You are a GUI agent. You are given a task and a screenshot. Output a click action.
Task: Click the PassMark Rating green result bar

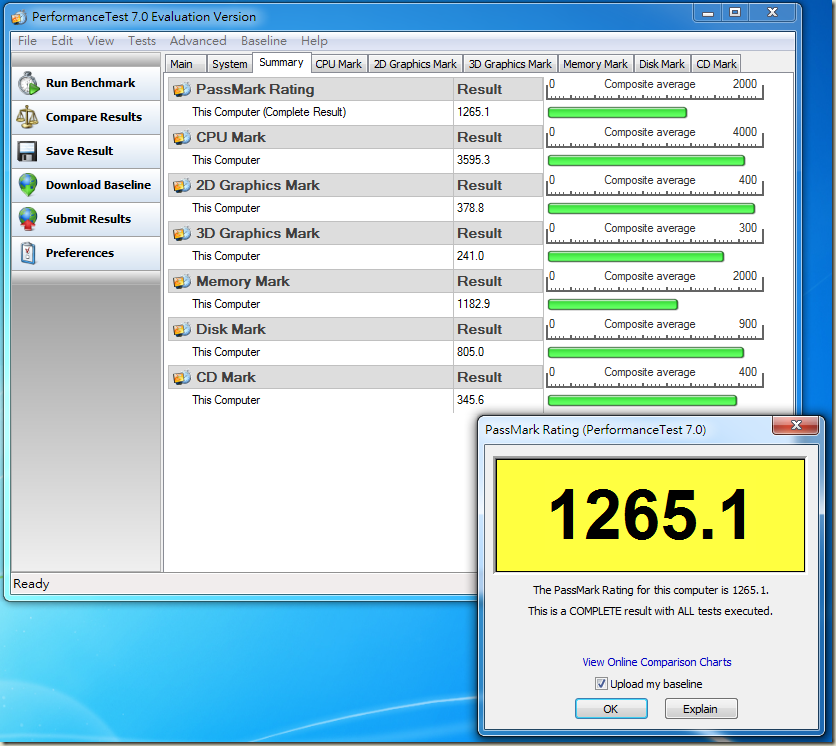(617, 113)
